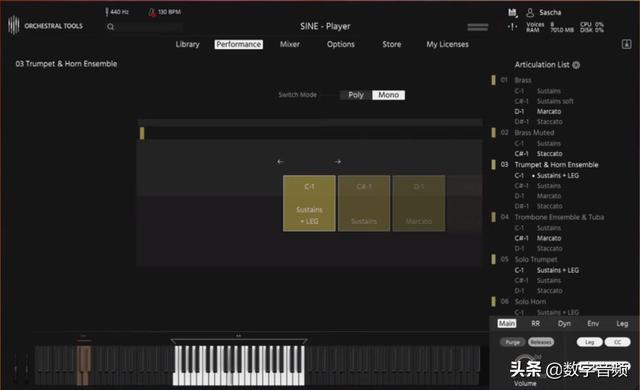This screenshot has width=640, height=390.
Task: Click the horizontal bars icon beside SINE - Player
Action: (x=478, y=27)
